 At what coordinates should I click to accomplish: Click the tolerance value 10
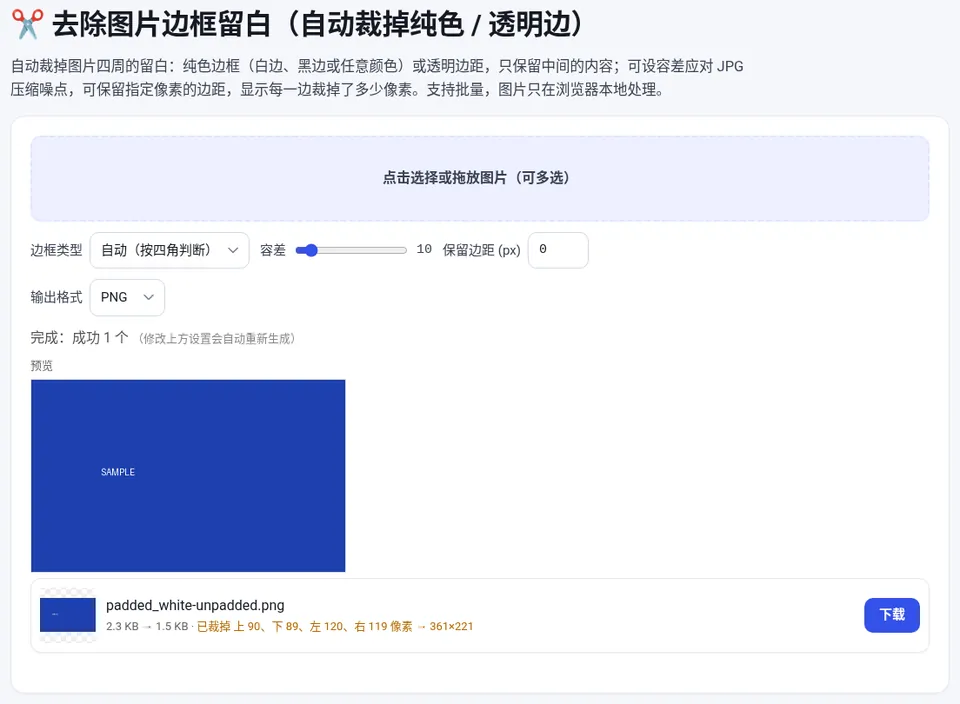coord(424,249)
